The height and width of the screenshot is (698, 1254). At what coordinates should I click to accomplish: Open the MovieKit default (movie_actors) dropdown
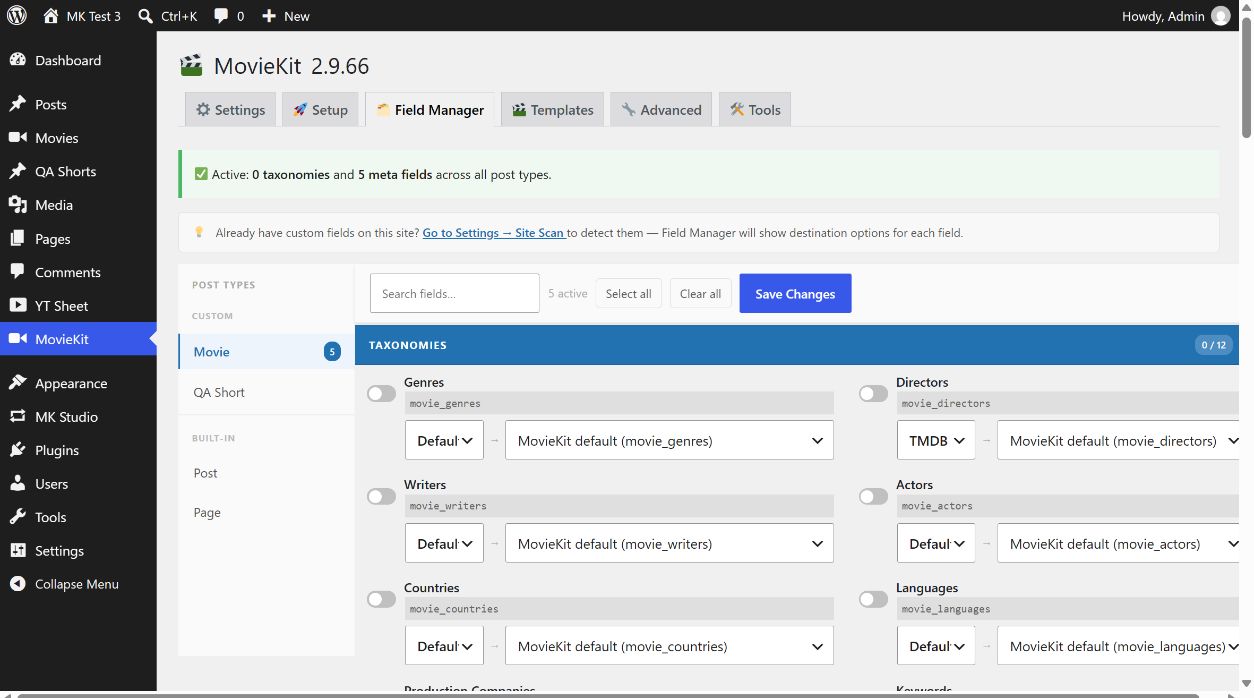click(1118, 544)
